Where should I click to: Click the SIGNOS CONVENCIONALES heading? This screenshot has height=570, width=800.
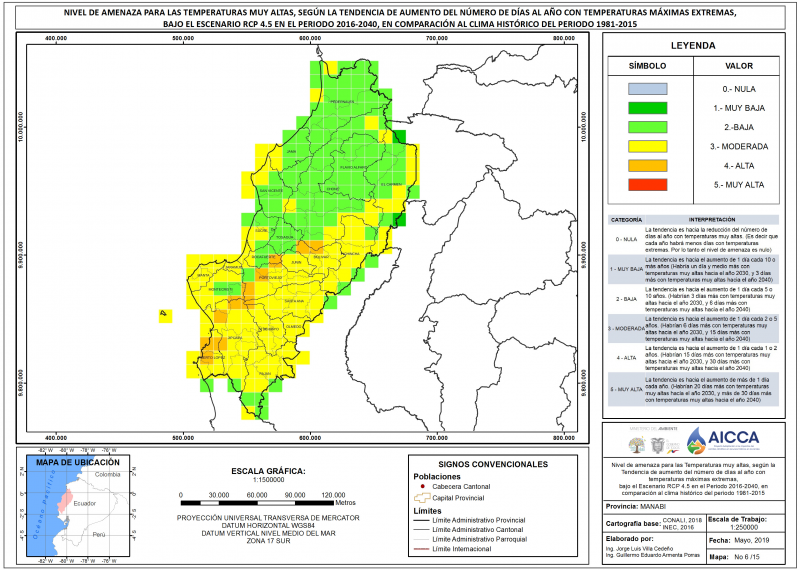point(493,464)
